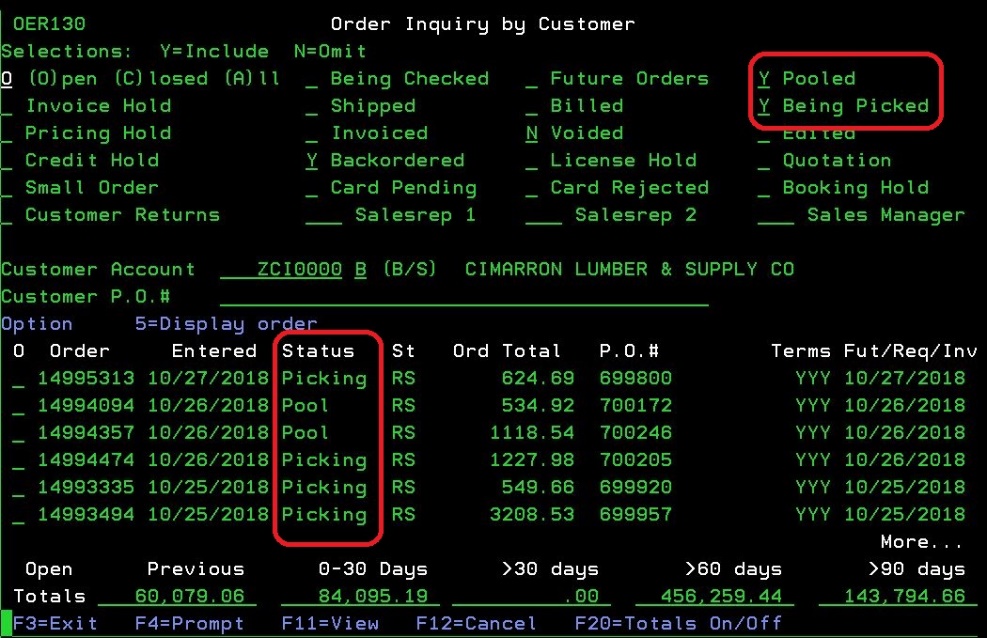Select option field for order 14993494
The height and width of the screenshot is (638, 987).
click(19, 515)
